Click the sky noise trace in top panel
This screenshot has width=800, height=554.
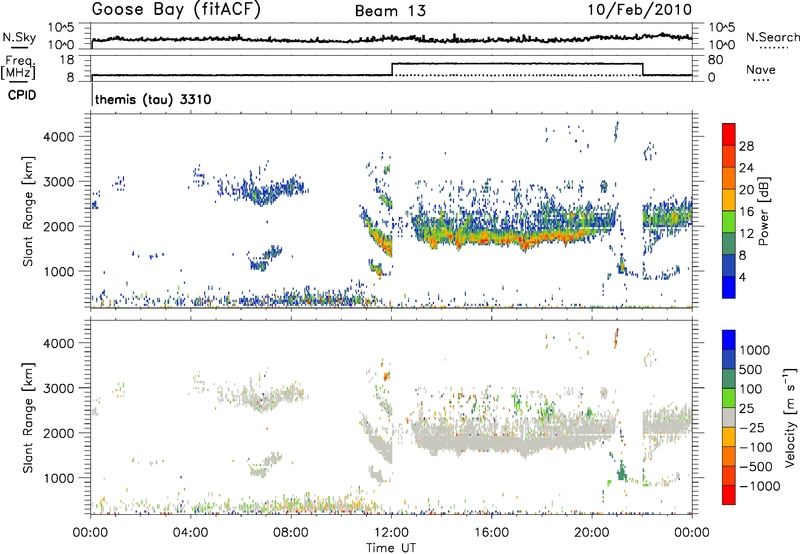tap(391, 39)
